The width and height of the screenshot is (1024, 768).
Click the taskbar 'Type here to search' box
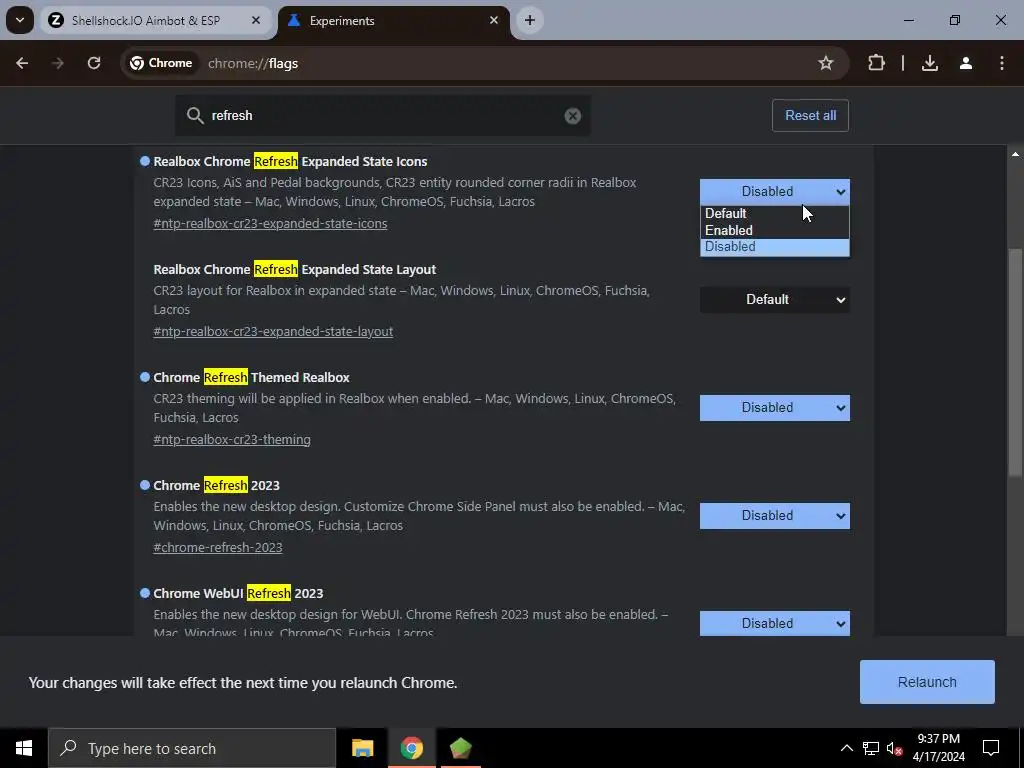(192, 748)
